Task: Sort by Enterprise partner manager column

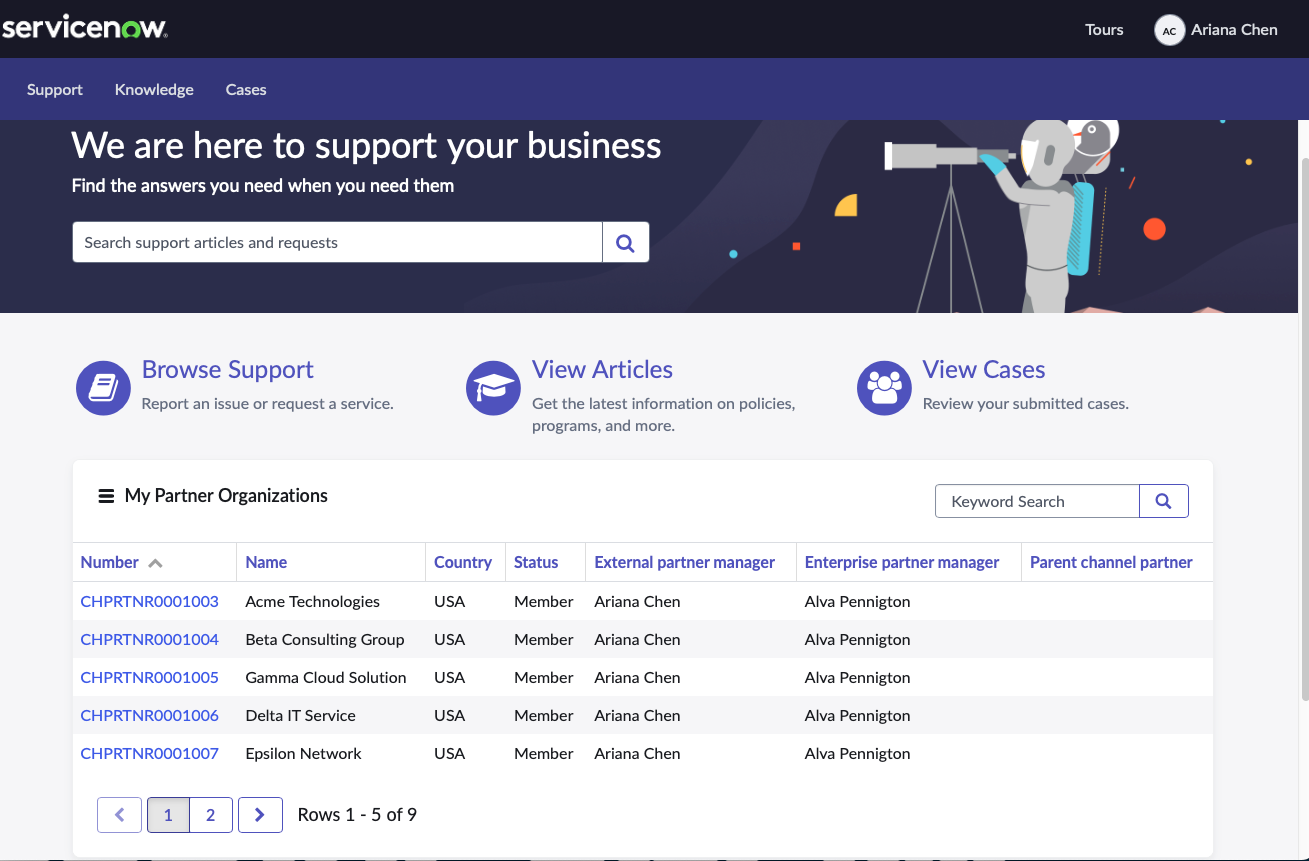Action: tap(902, 562)
